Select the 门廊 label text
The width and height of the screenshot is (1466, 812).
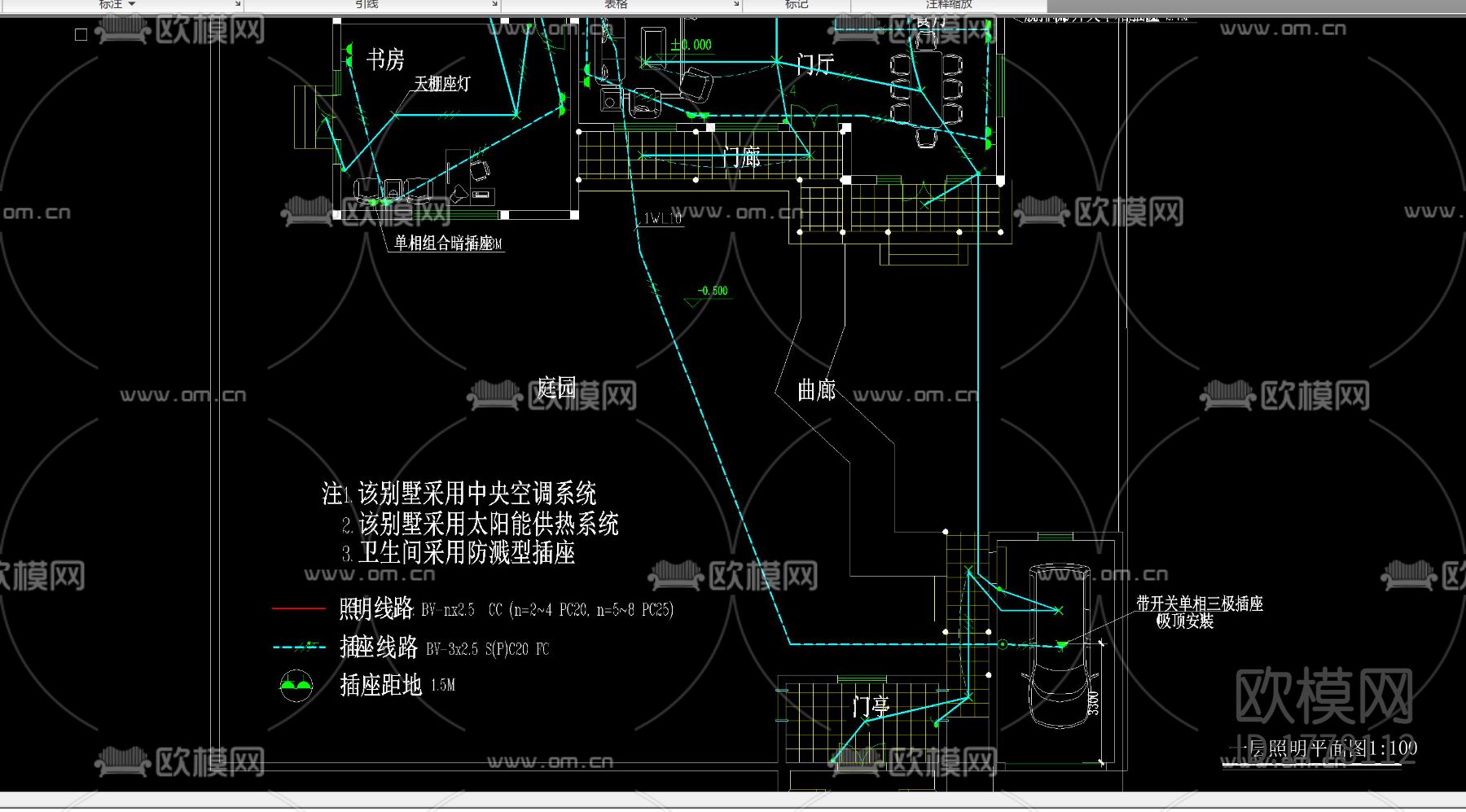[x=741, y=156]
